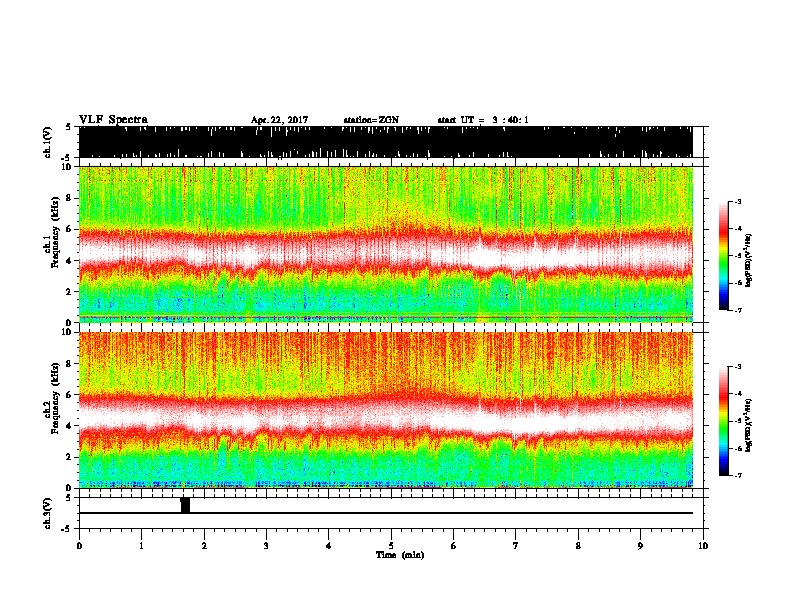Viewport: 792px width, 612px height.
Task: Select the 'ch.3(V)' axis label
Action: click(47, 513)
